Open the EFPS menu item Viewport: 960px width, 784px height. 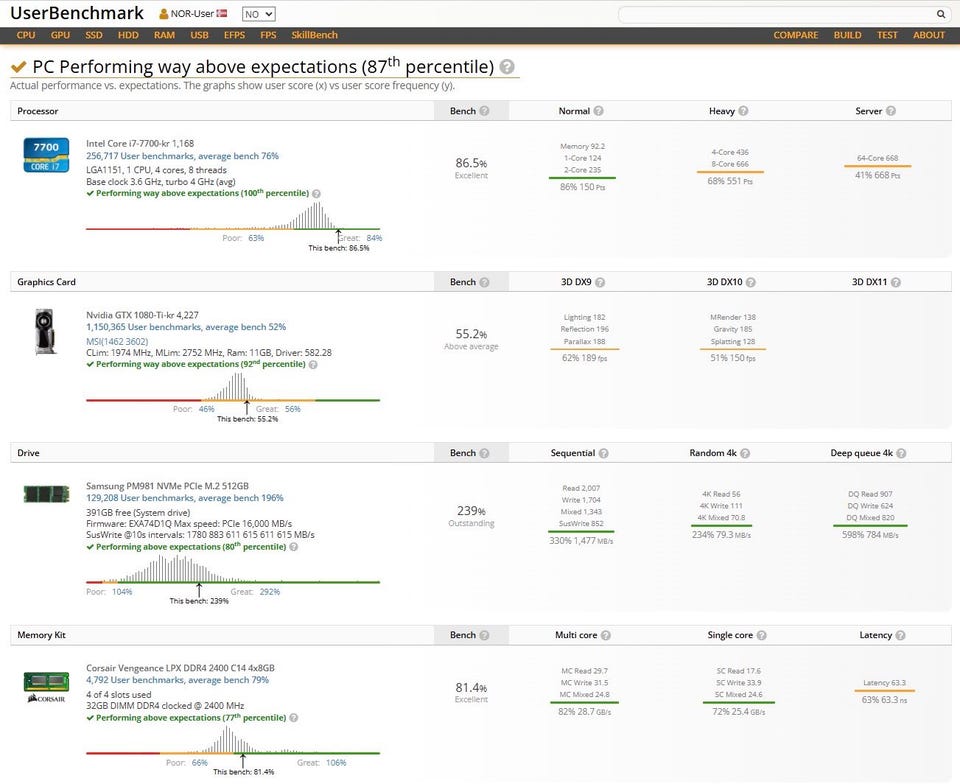(x=234, y=35)
